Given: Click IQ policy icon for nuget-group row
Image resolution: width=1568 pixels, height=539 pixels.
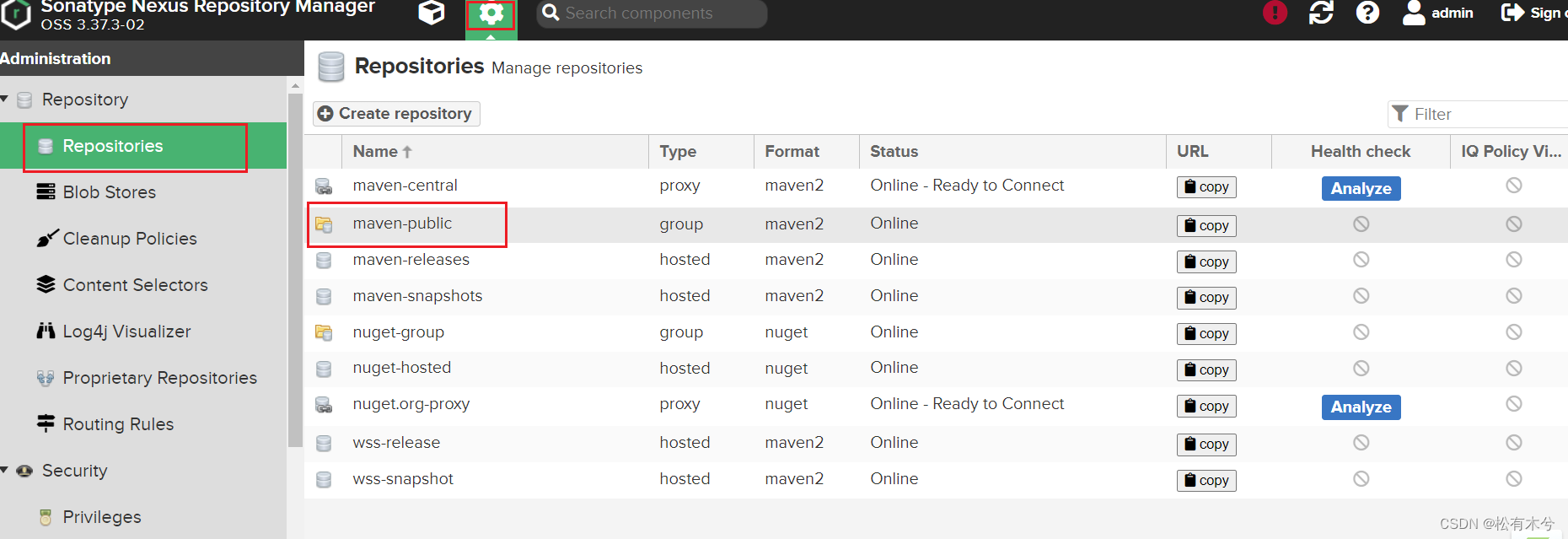Looking at the screenshot, I should click(1514, 331).
